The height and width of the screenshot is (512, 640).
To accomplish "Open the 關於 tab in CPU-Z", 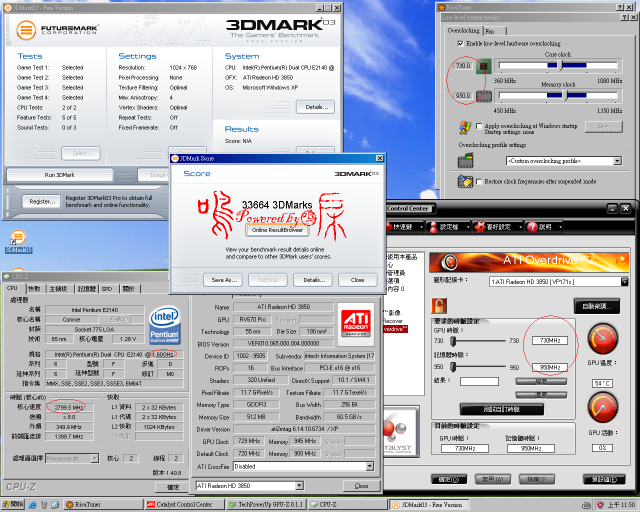I will pyautogui.click(x=129, y=289).
